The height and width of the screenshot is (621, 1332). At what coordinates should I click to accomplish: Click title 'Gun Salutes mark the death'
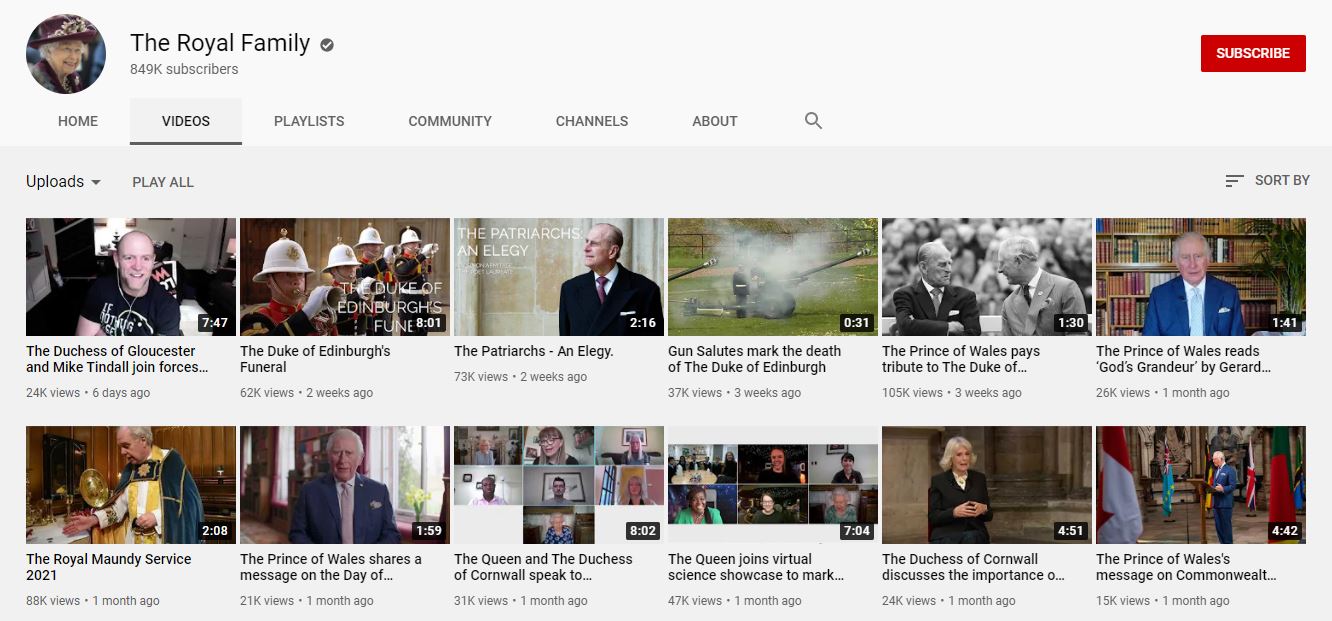tap(754, 359)
